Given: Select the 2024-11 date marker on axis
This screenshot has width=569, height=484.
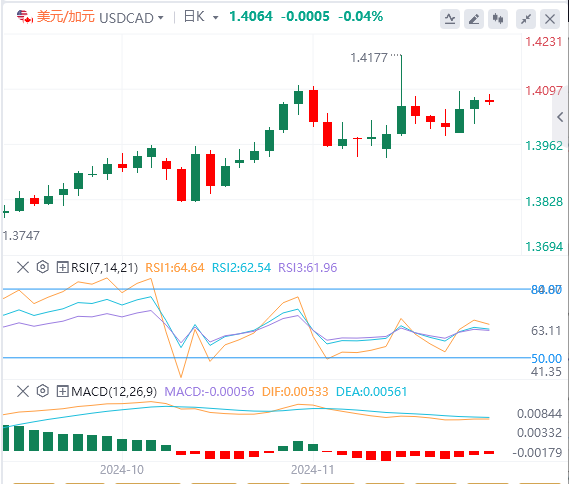Looking at the screenshot, I should [x=313, y=470].
